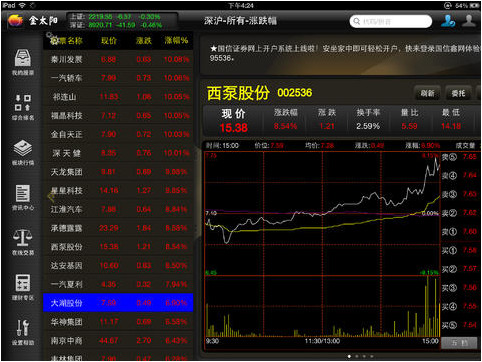Select the 秦川发展 stock row
The width and height of the screenshot is (482, 362).
pyautogui.click(x=118, y=60)
